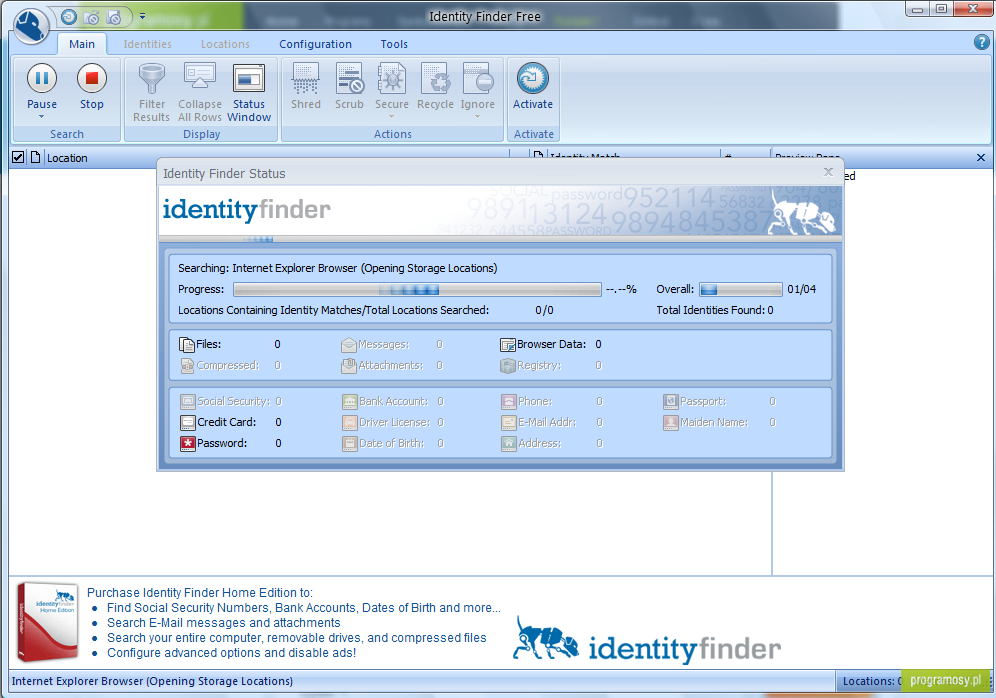The height and width of the screenshot is (698, 996).
Task: Click Collapse All Rows in Display group
Action: pos(199,92)
